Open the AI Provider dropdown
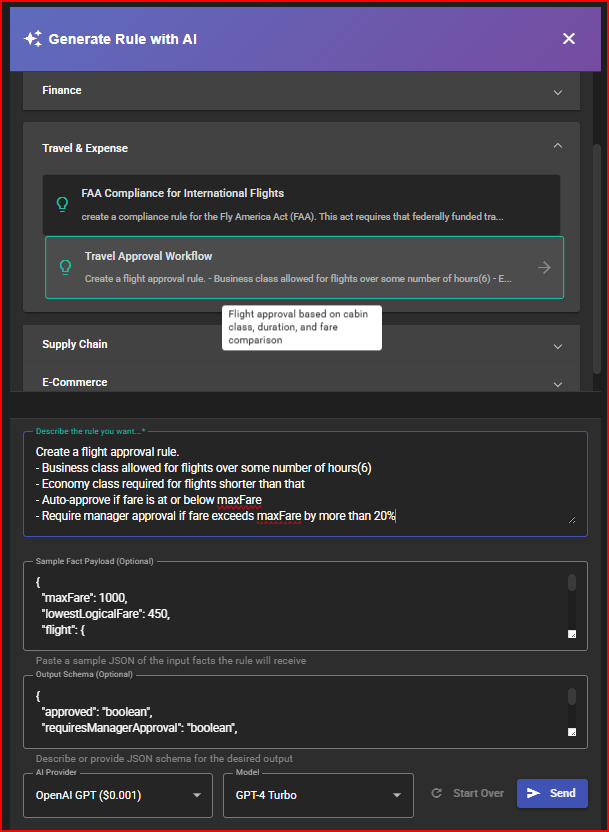 tap(118, 796)
